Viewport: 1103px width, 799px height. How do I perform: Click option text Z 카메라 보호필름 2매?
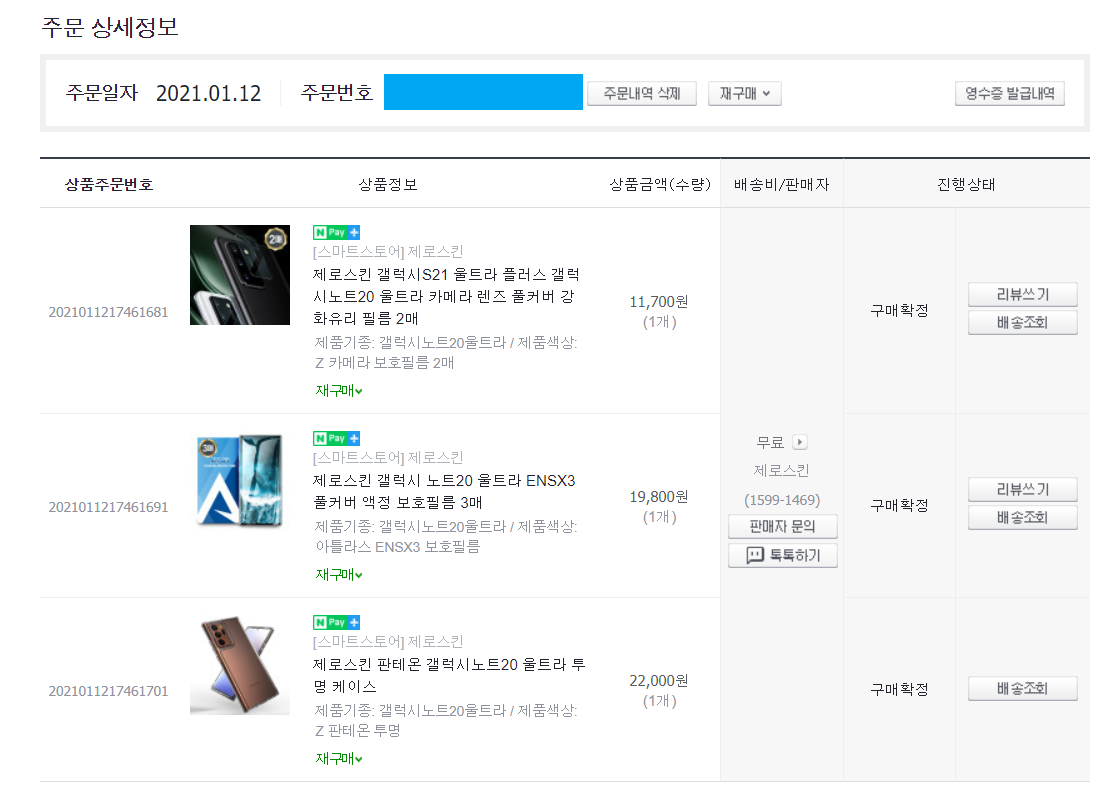click(x=385, y=363)
